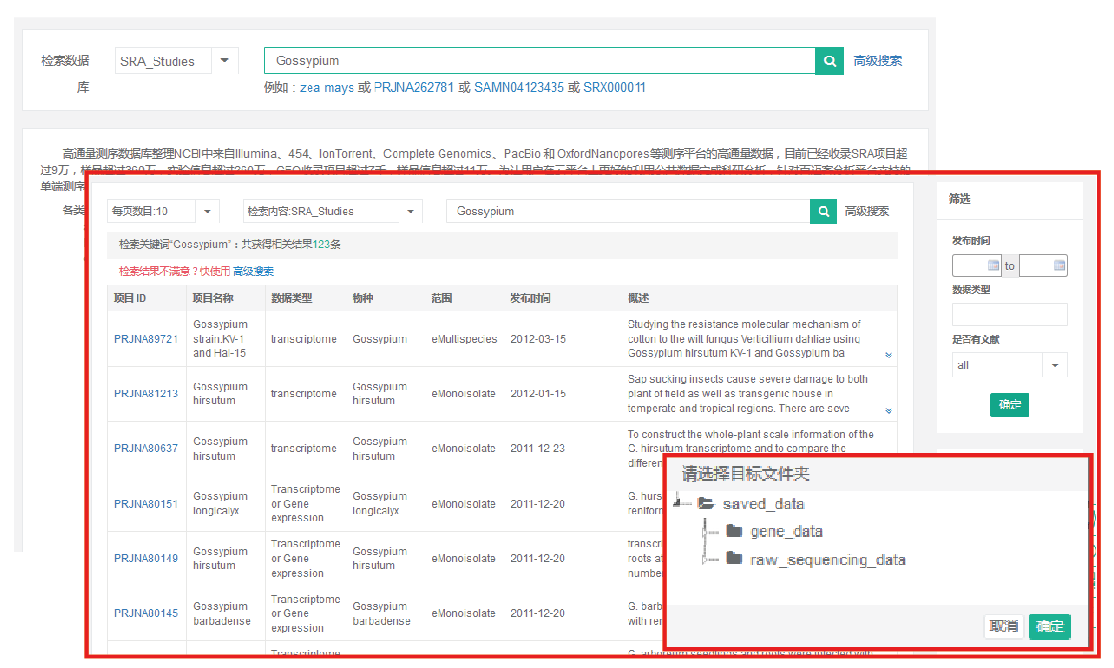The height and width of the screenshot is (668, 1114).
Task: Select the raw_sequencing_data folder entry
Action: click(x=827, y=560)
